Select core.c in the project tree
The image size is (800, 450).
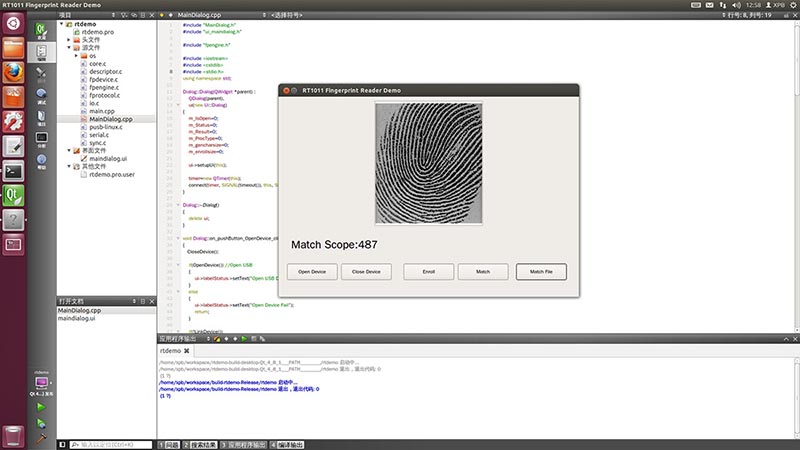point(97,64)
